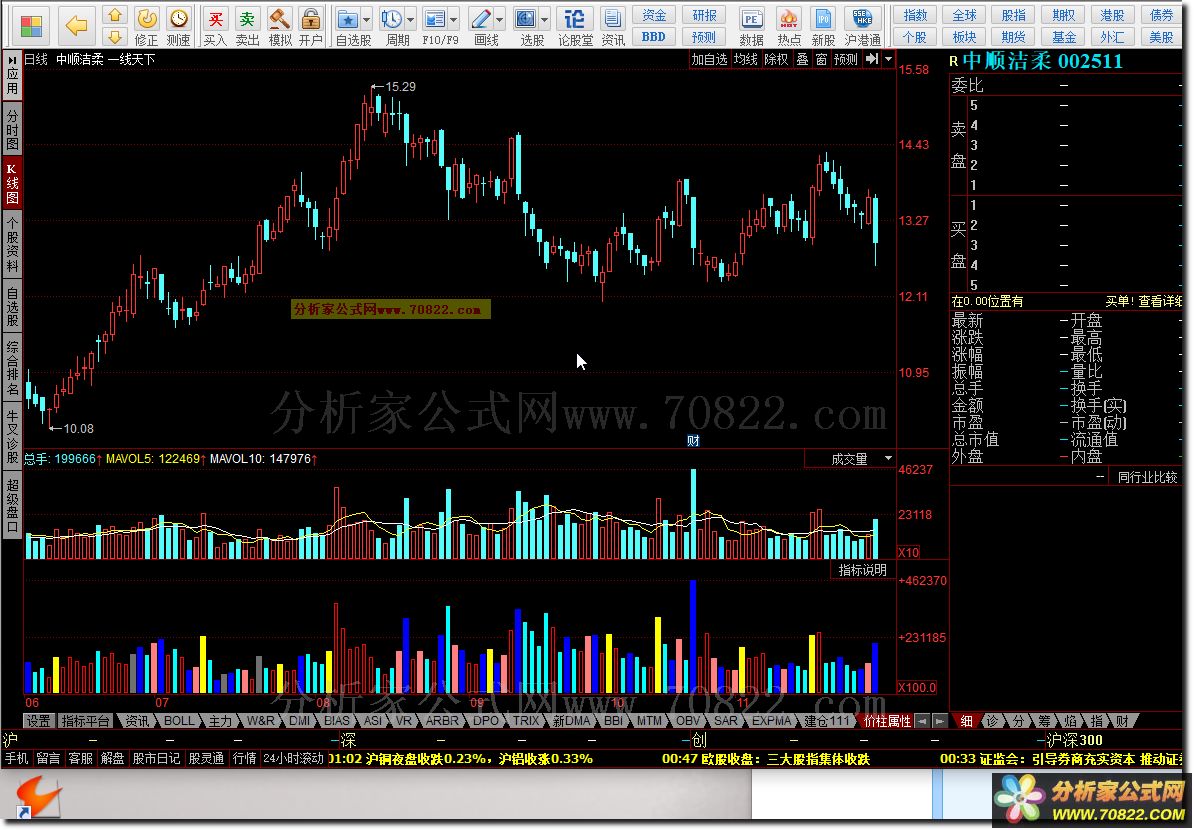1194x830 pixels.
Task: Open the 模拟 simulation gavel icon
Action: [279, 27]
